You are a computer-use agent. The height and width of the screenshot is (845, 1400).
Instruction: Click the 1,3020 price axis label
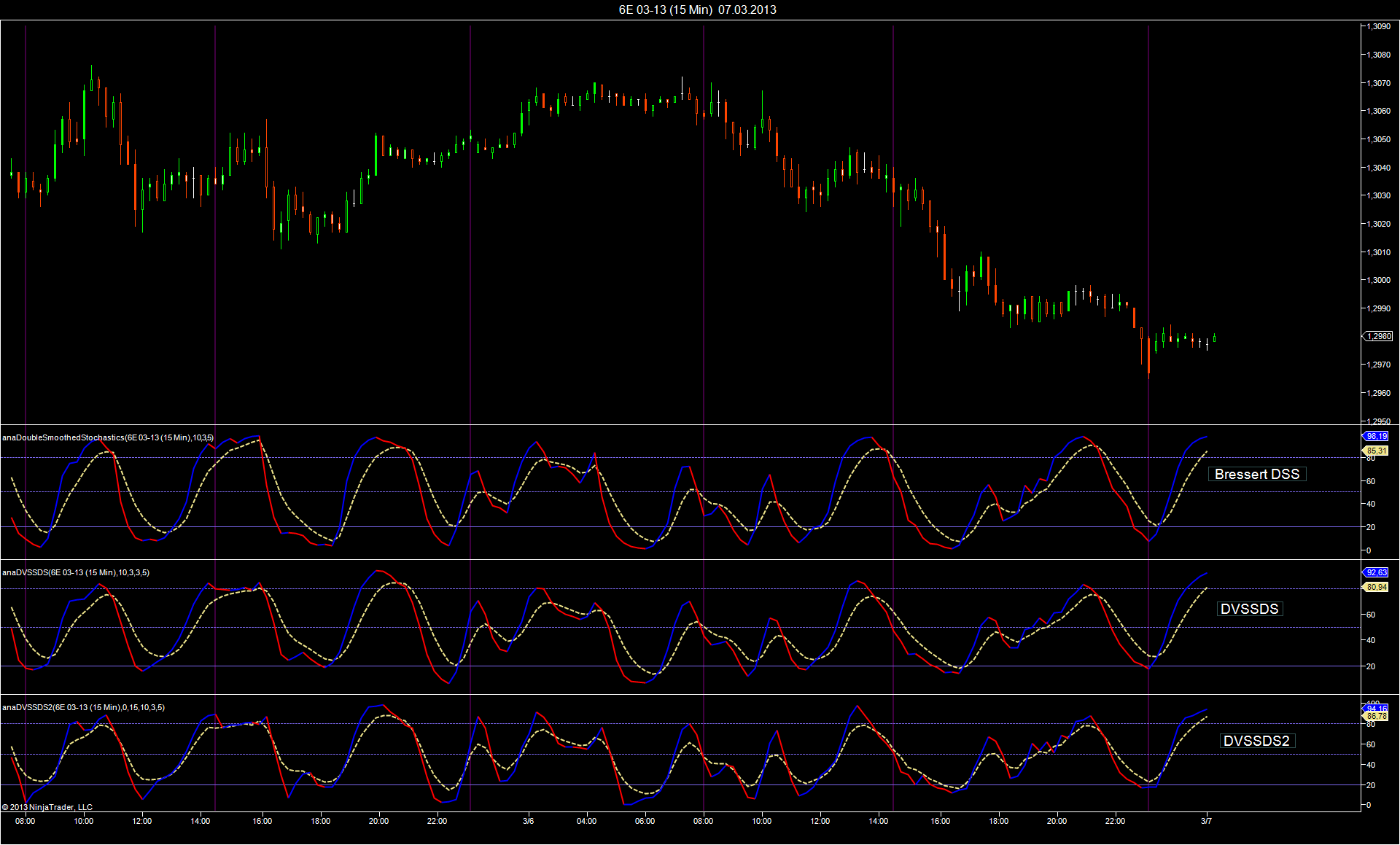[1378, 224]
